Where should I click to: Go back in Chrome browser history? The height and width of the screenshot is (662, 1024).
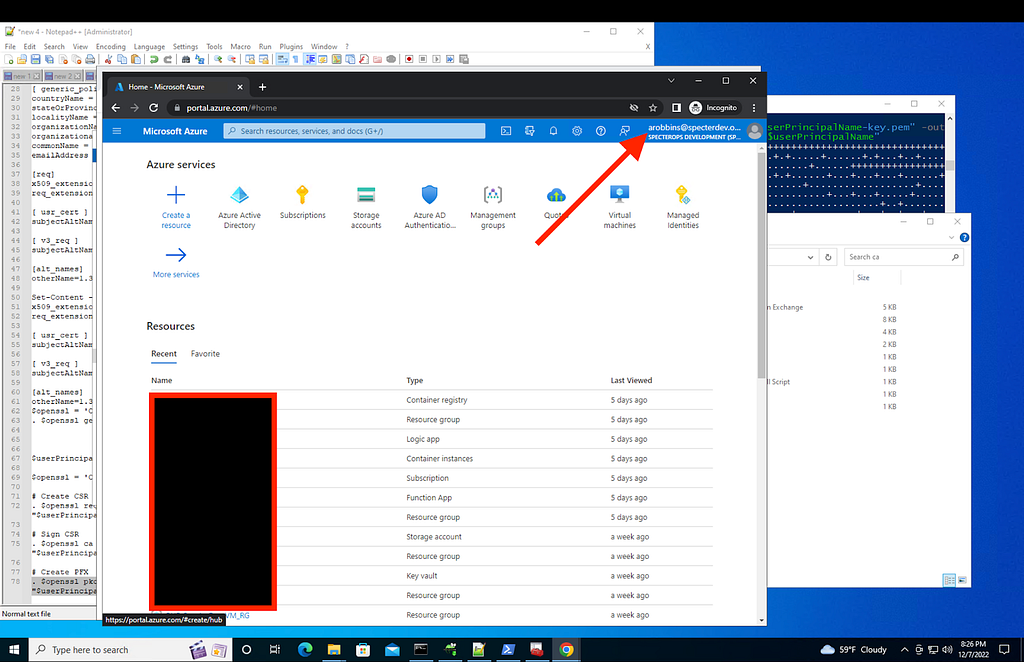(116, 108)
